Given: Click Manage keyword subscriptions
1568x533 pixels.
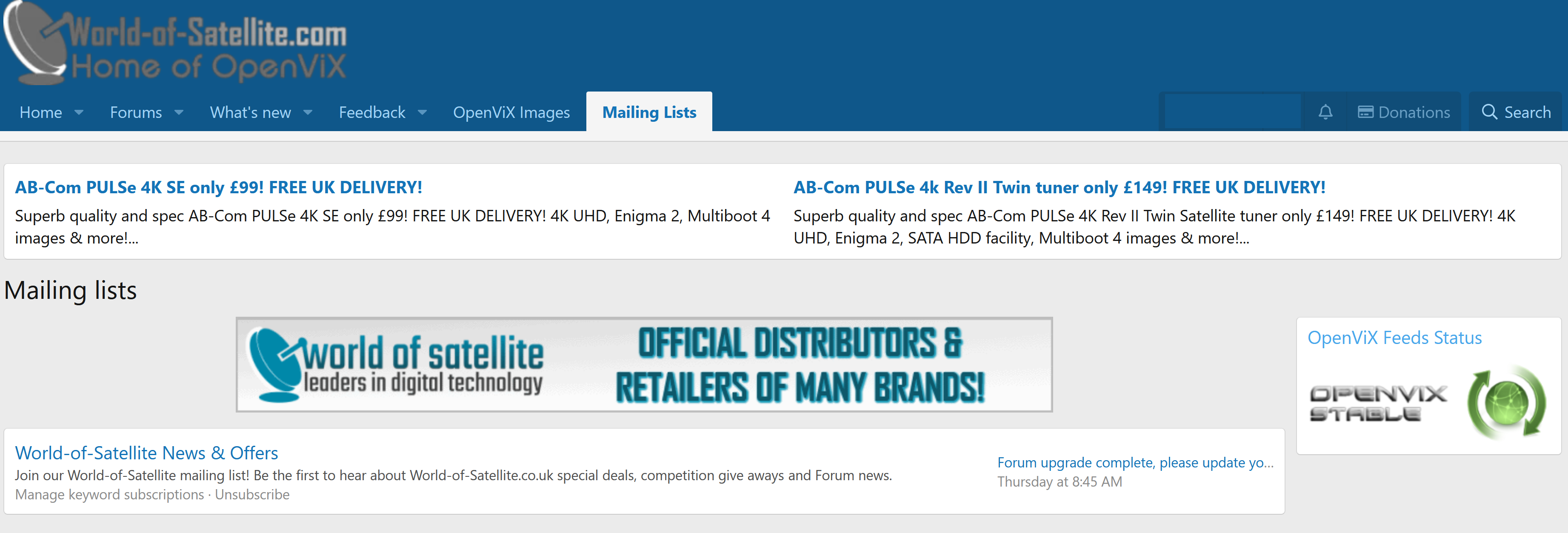Looking at the screenshot, I should point(109,495).
